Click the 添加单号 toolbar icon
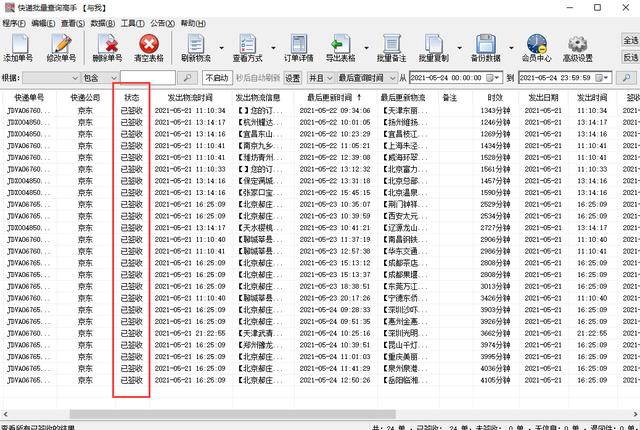This screenshot has width=640, height=430. pos(19,48)
